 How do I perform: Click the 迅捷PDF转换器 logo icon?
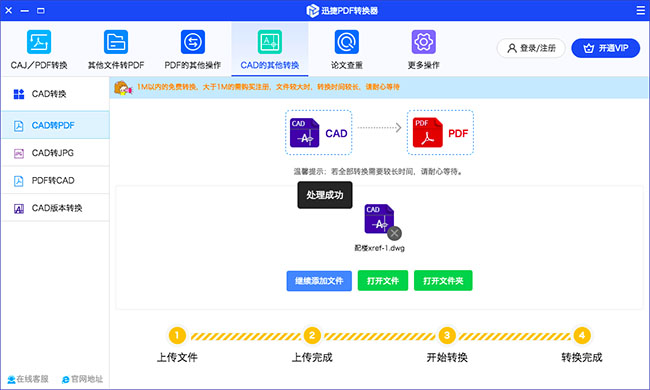point(312,11)
